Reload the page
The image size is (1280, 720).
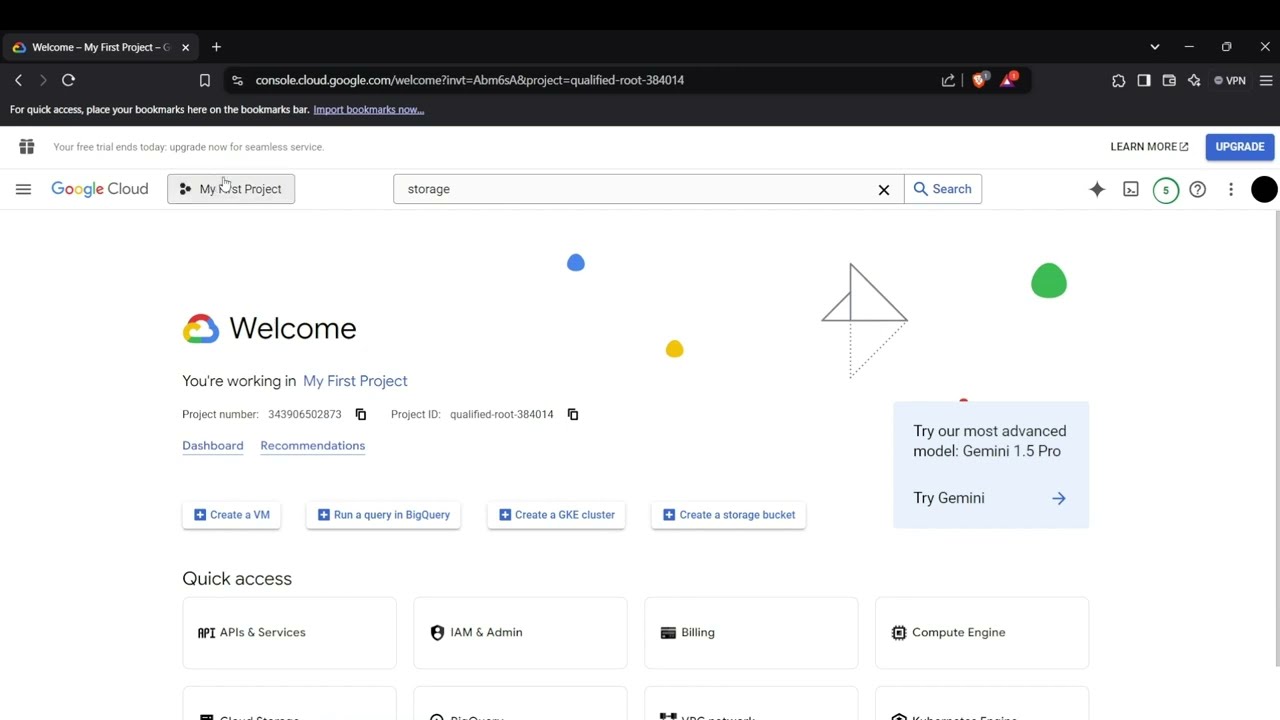68,80
